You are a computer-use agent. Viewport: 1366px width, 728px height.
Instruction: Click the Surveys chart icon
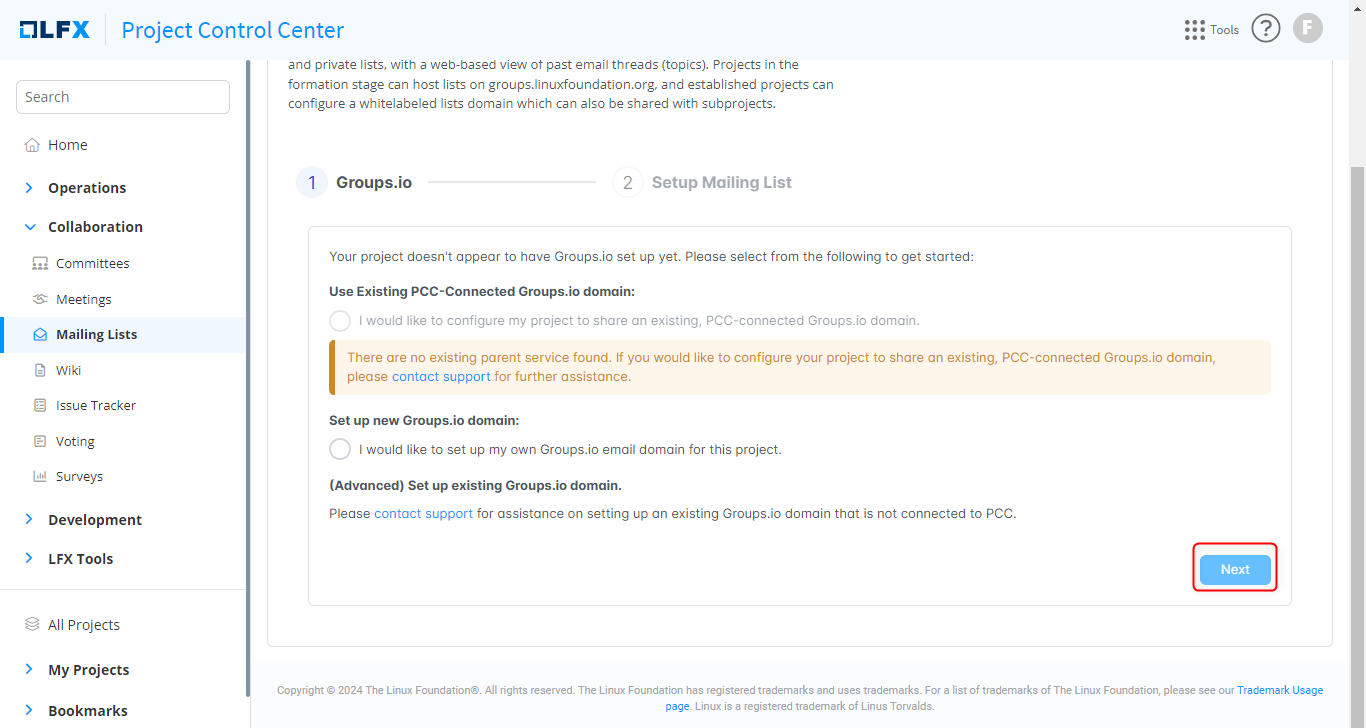point(40,477)
